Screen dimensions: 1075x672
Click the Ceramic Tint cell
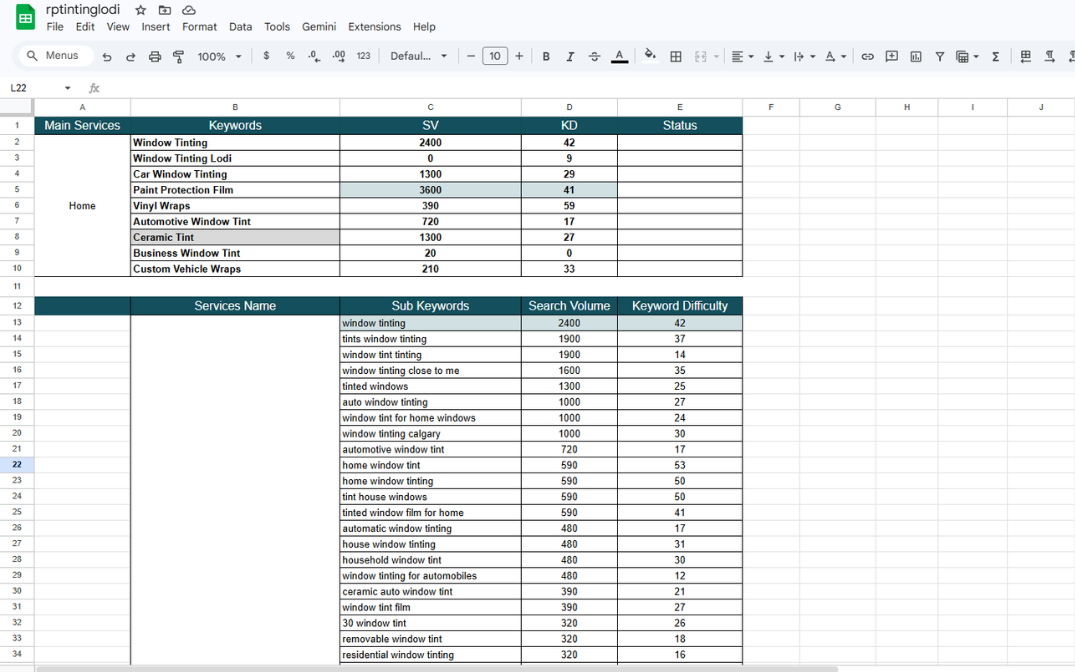pyautogui.click(x=235, y=237)
